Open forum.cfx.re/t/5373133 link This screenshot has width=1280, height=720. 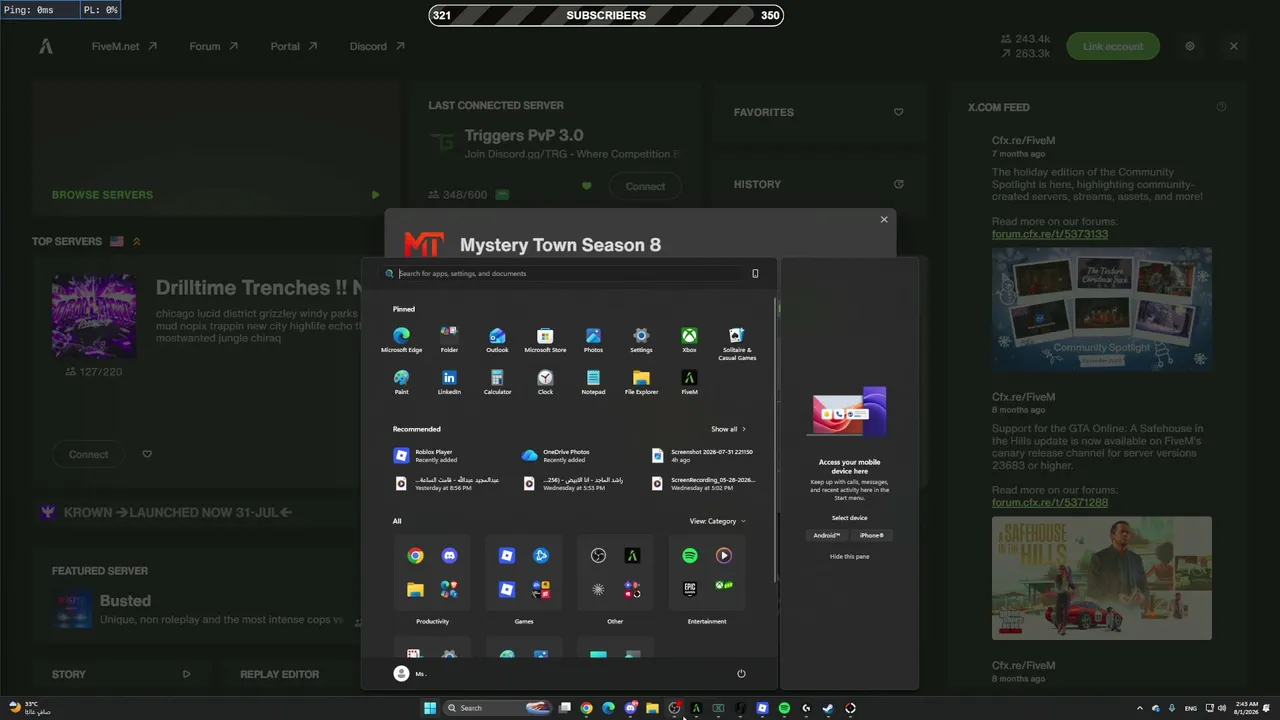coord(1050,234)
